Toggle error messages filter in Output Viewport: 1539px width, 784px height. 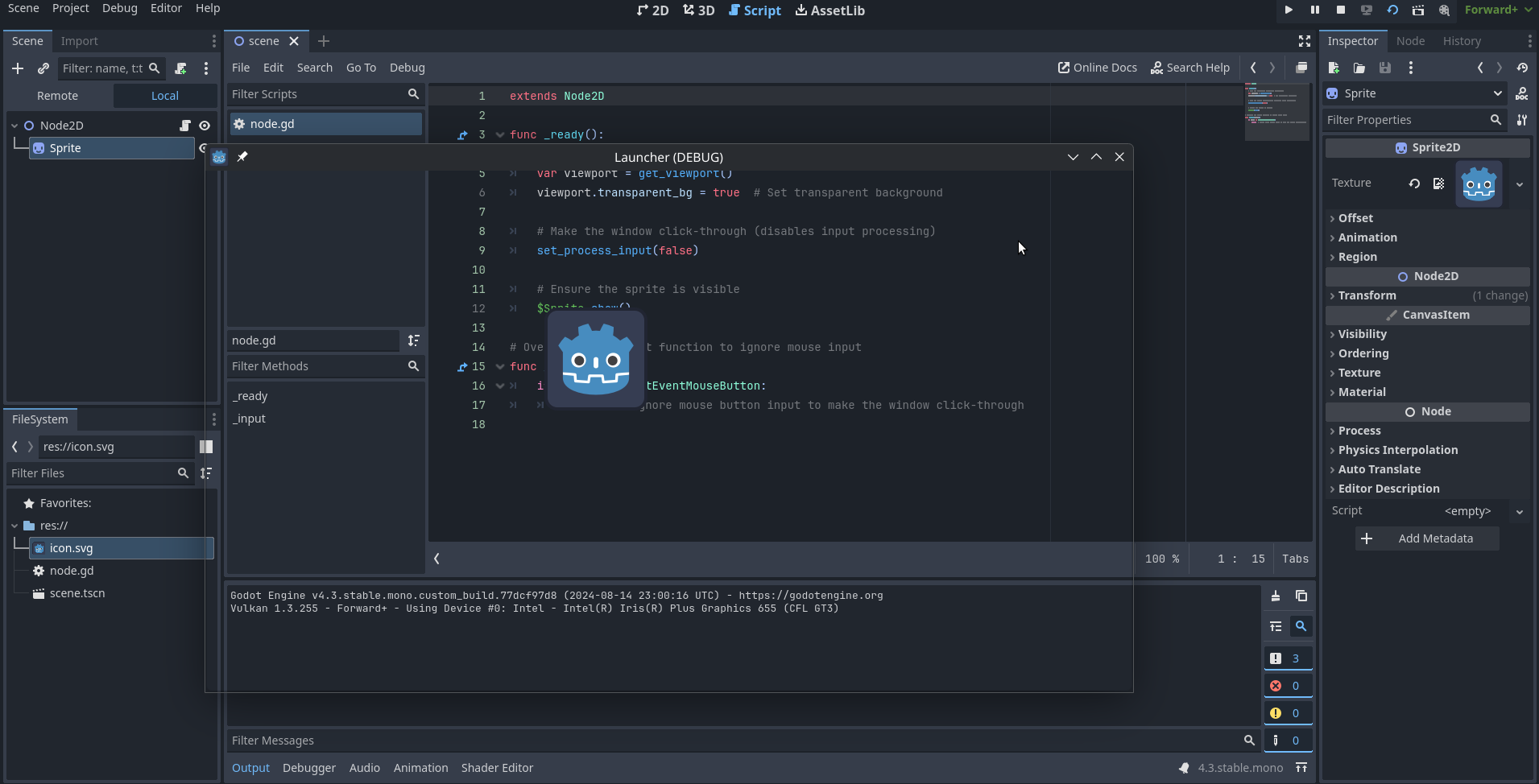(1288, 686)
